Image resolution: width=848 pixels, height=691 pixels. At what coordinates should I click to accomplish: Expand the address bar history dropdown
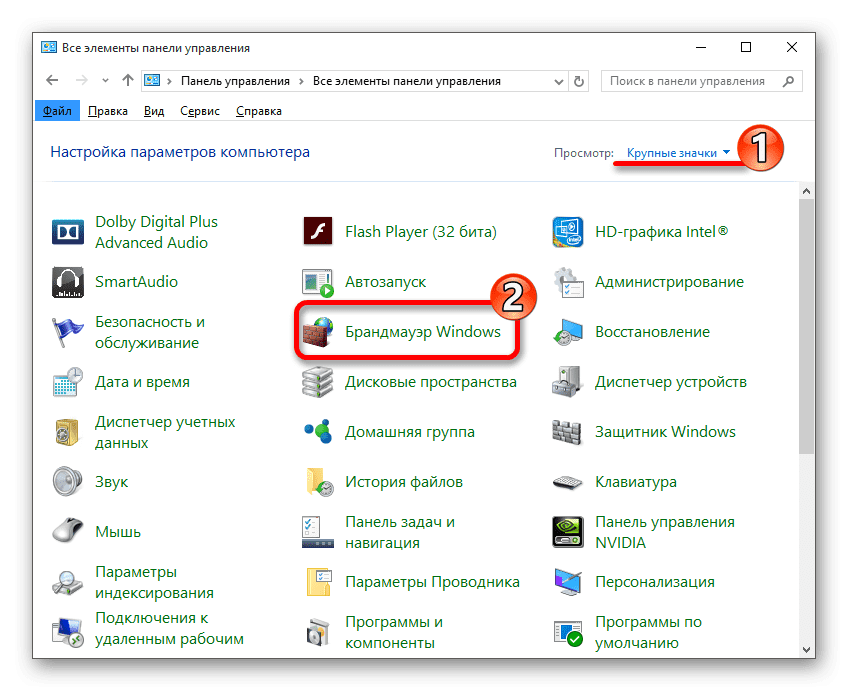[x=559, y=82]
